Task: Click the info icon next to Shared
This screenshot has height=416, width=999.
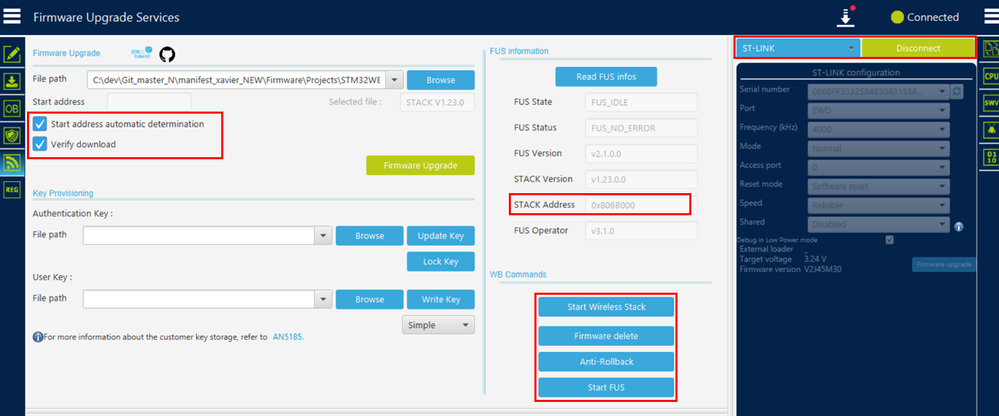Action: point(959,226)
